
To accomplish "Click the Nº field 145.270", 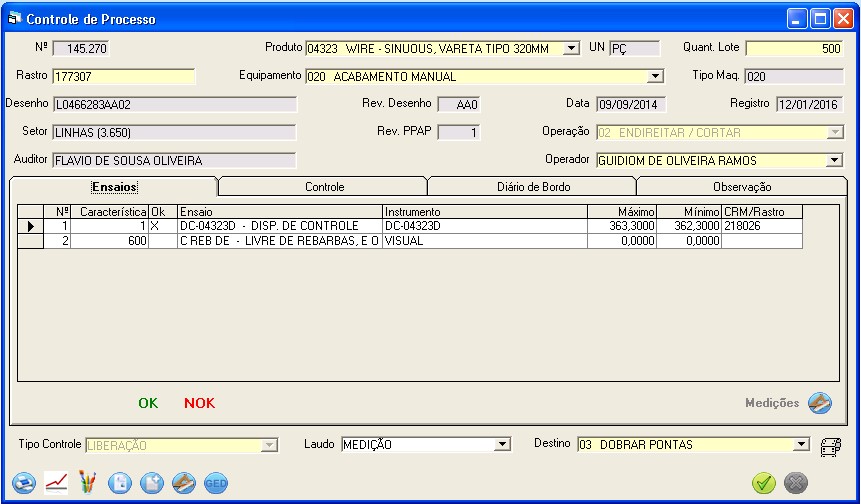I will [81, 48].
